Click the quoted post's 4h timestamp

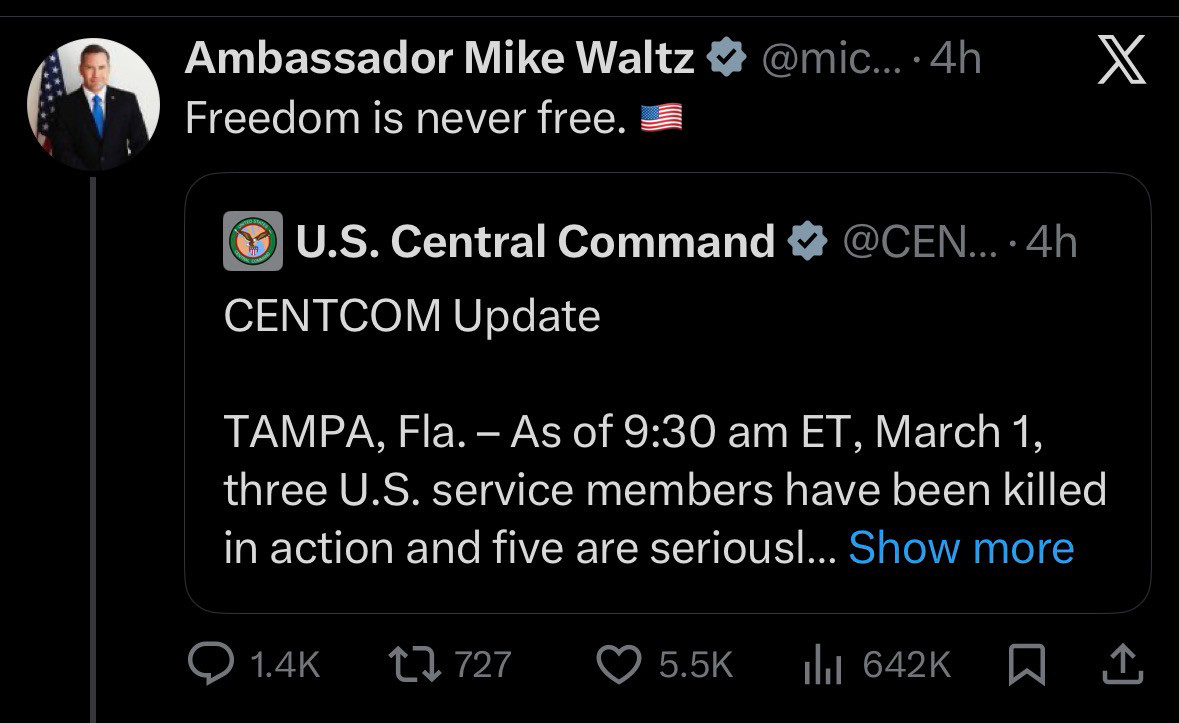pyautogui.click(x=1052, y=242)
